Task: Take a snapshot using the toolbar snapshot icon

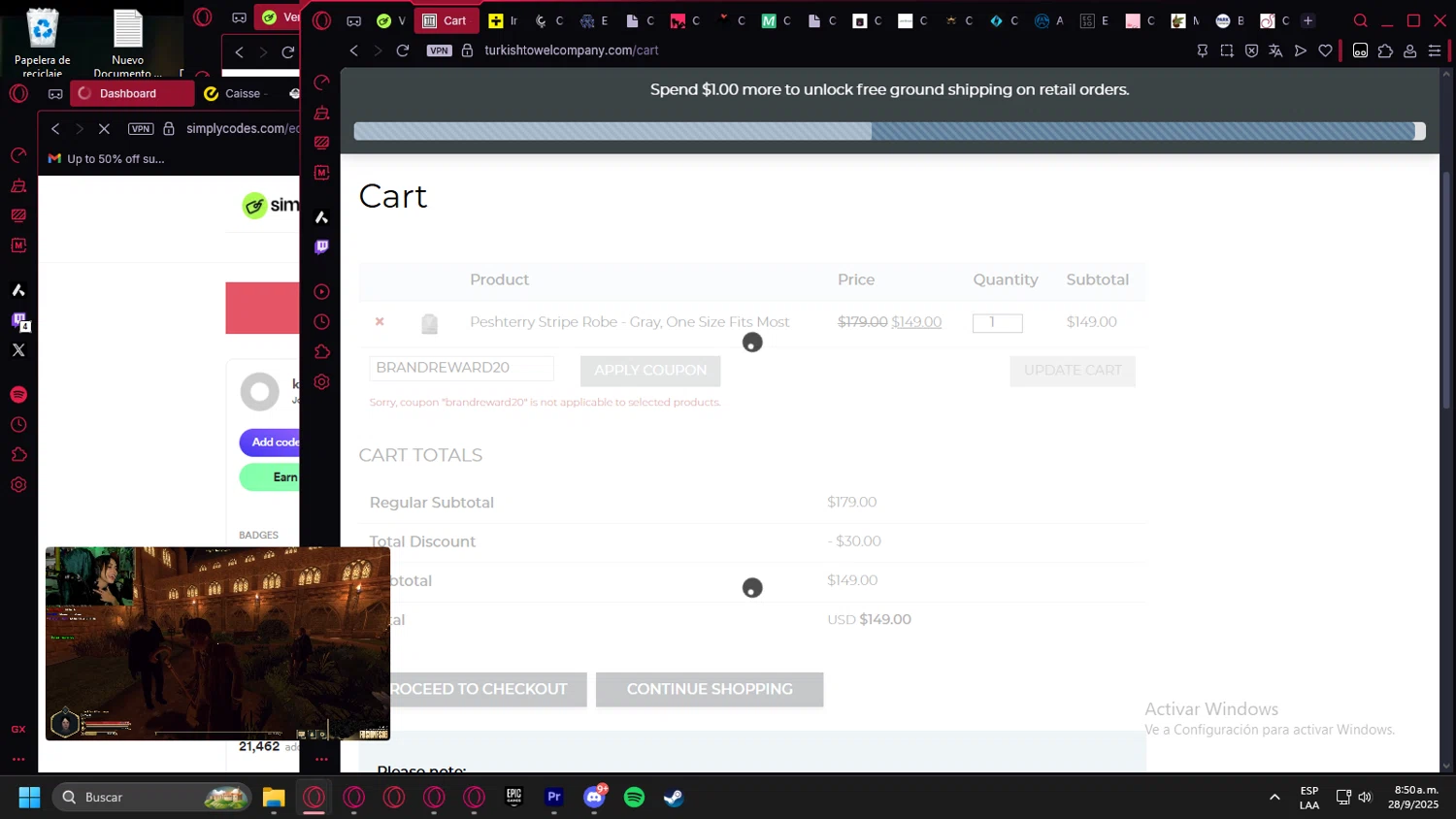Action: [1227, 50]
